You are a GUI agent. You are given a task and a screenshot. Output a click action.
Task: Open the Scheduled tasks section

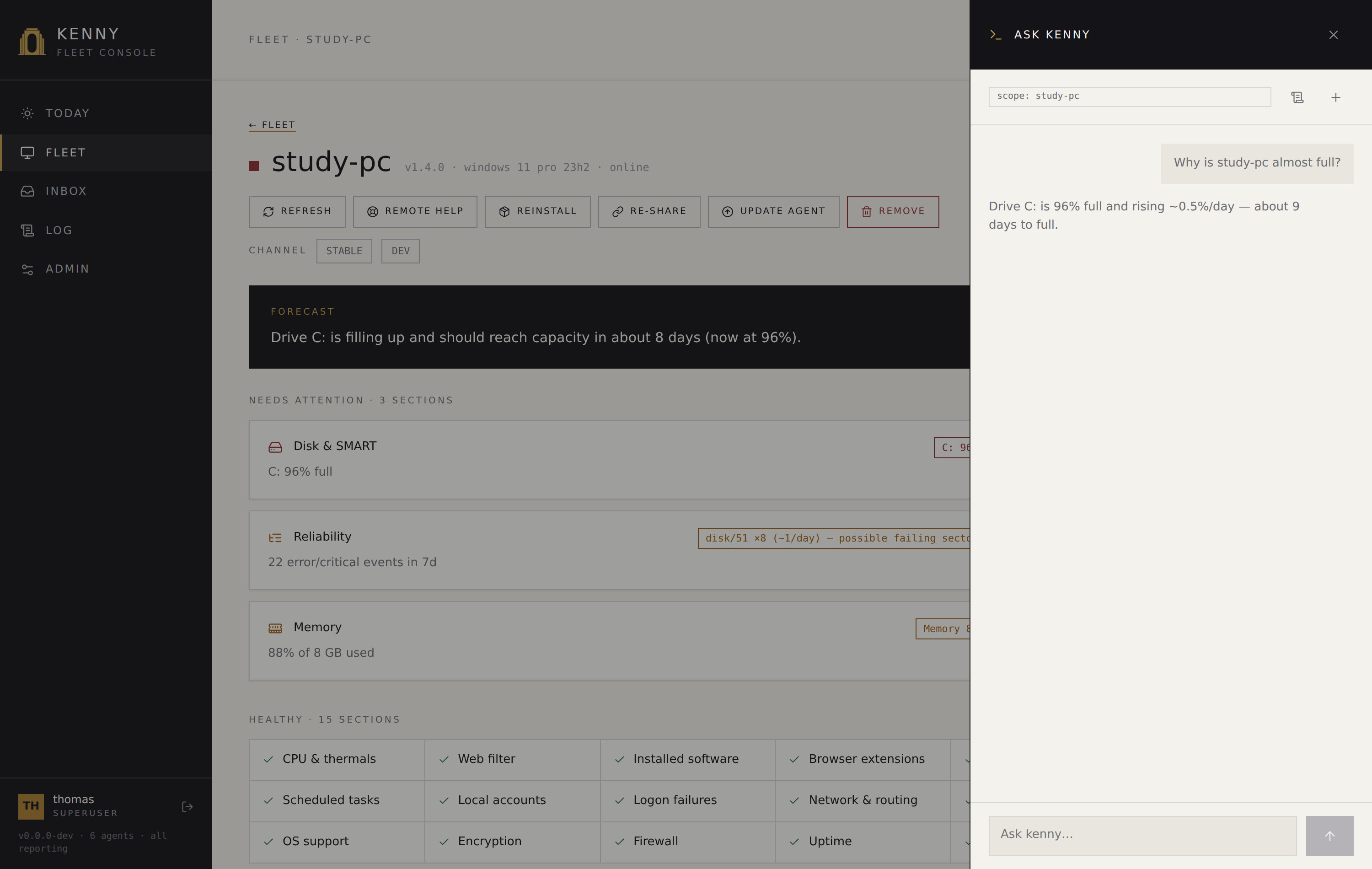337,800
